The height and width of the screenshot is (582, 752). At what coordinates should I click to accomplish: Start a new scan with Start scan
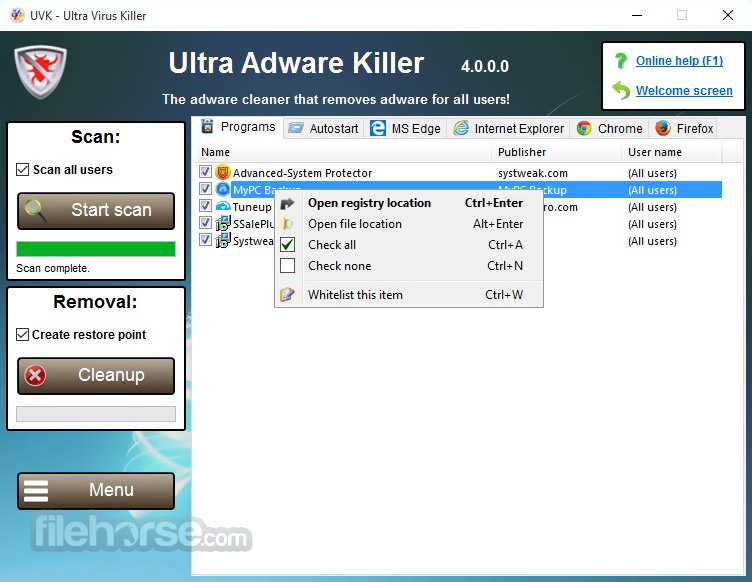pos(96,211)
